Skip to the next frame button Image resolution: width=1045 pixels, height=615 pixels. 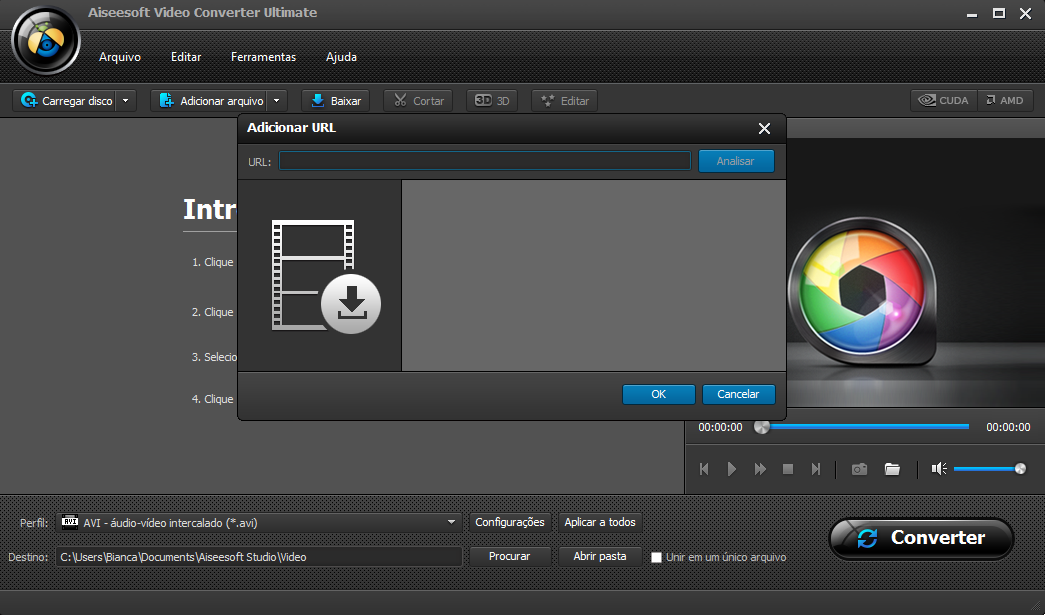tap(816, 469)
